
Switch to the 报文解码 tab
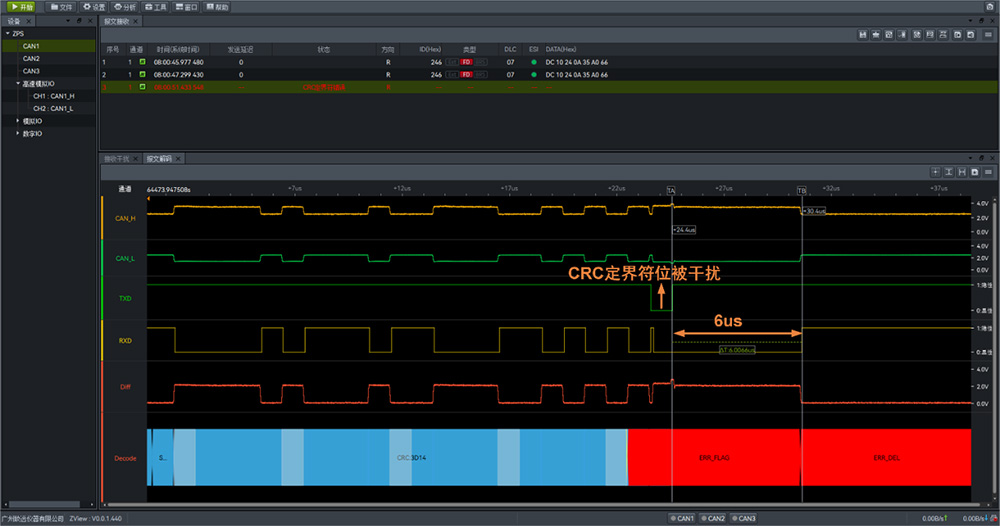[159, 158]
